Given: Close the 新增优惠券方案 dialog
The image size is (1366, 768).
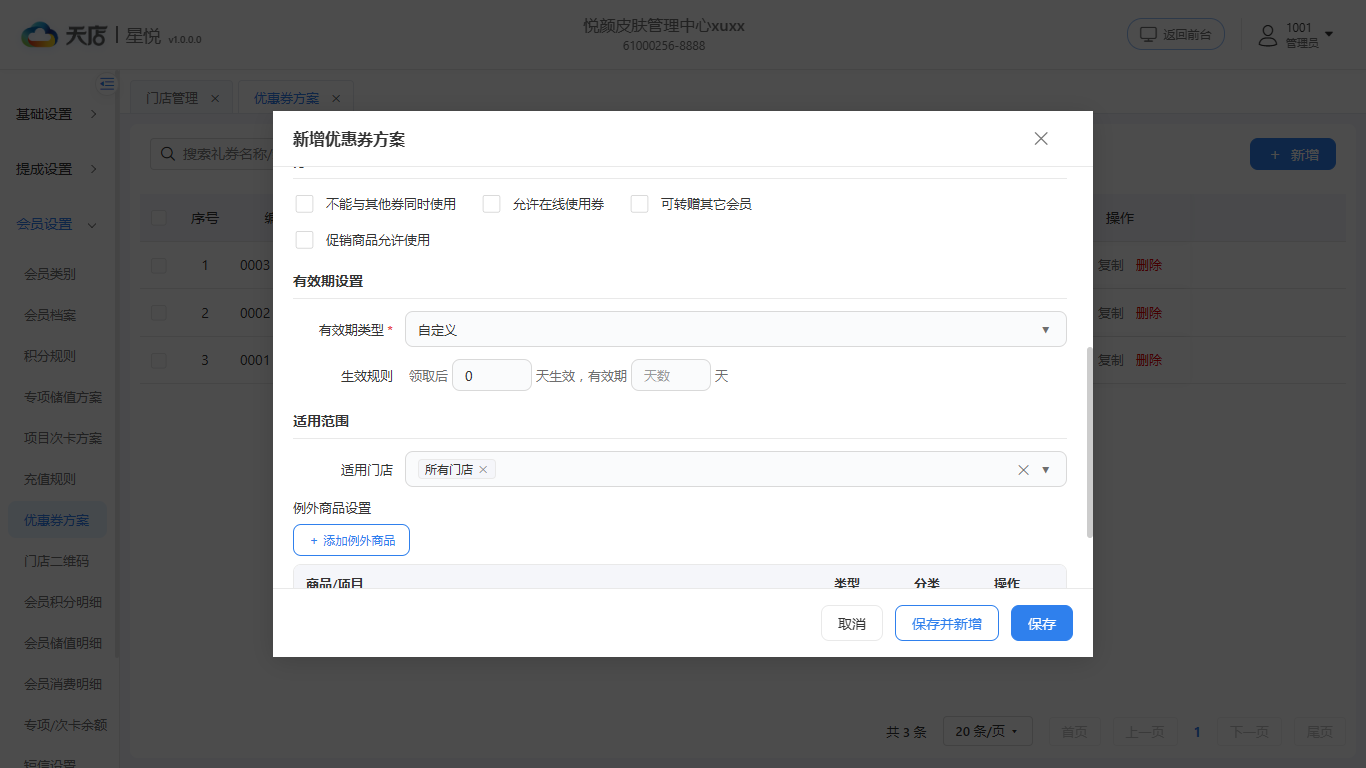Looking at the screenshot, I should [1041, 139].
